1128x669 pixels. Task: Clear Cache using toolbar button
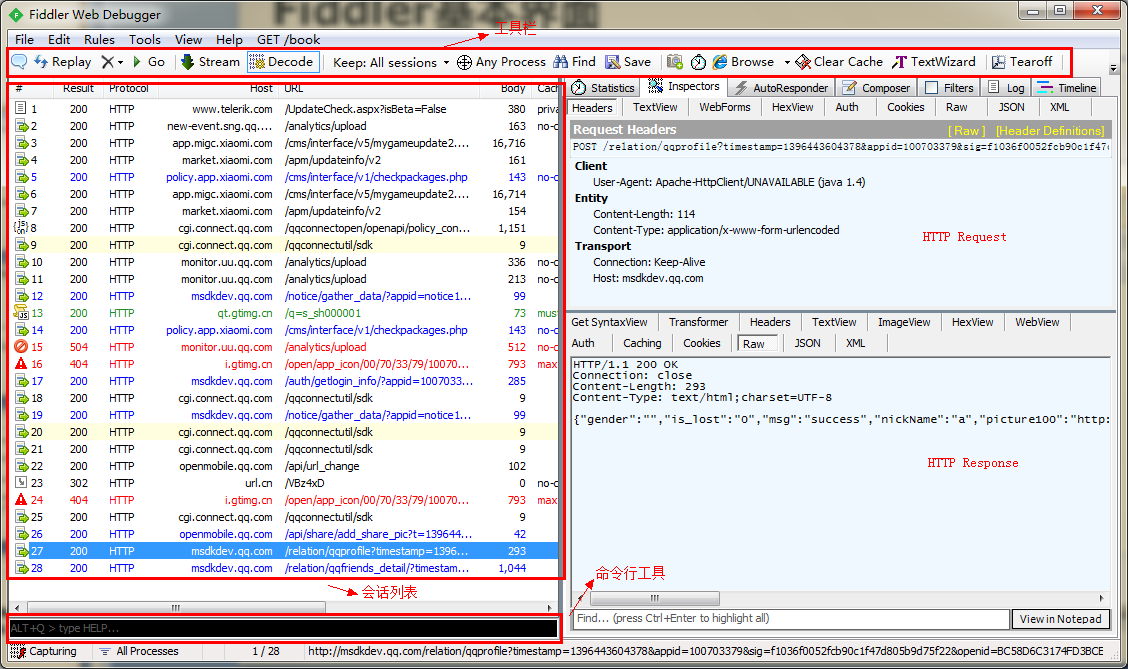839,62
